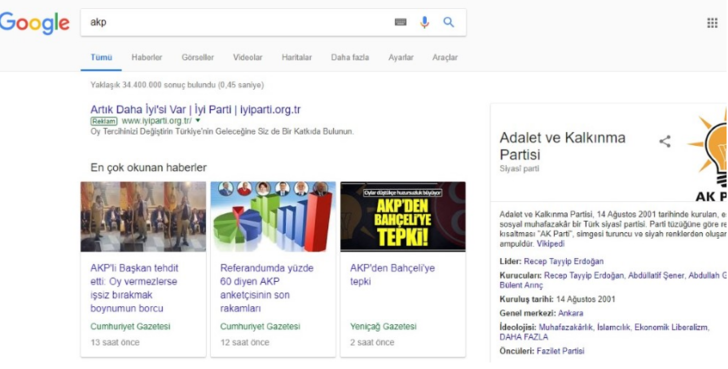Expand ideologies with DAHA FAZLA
This screenshot has width=728, height=369.
point(524,337)
